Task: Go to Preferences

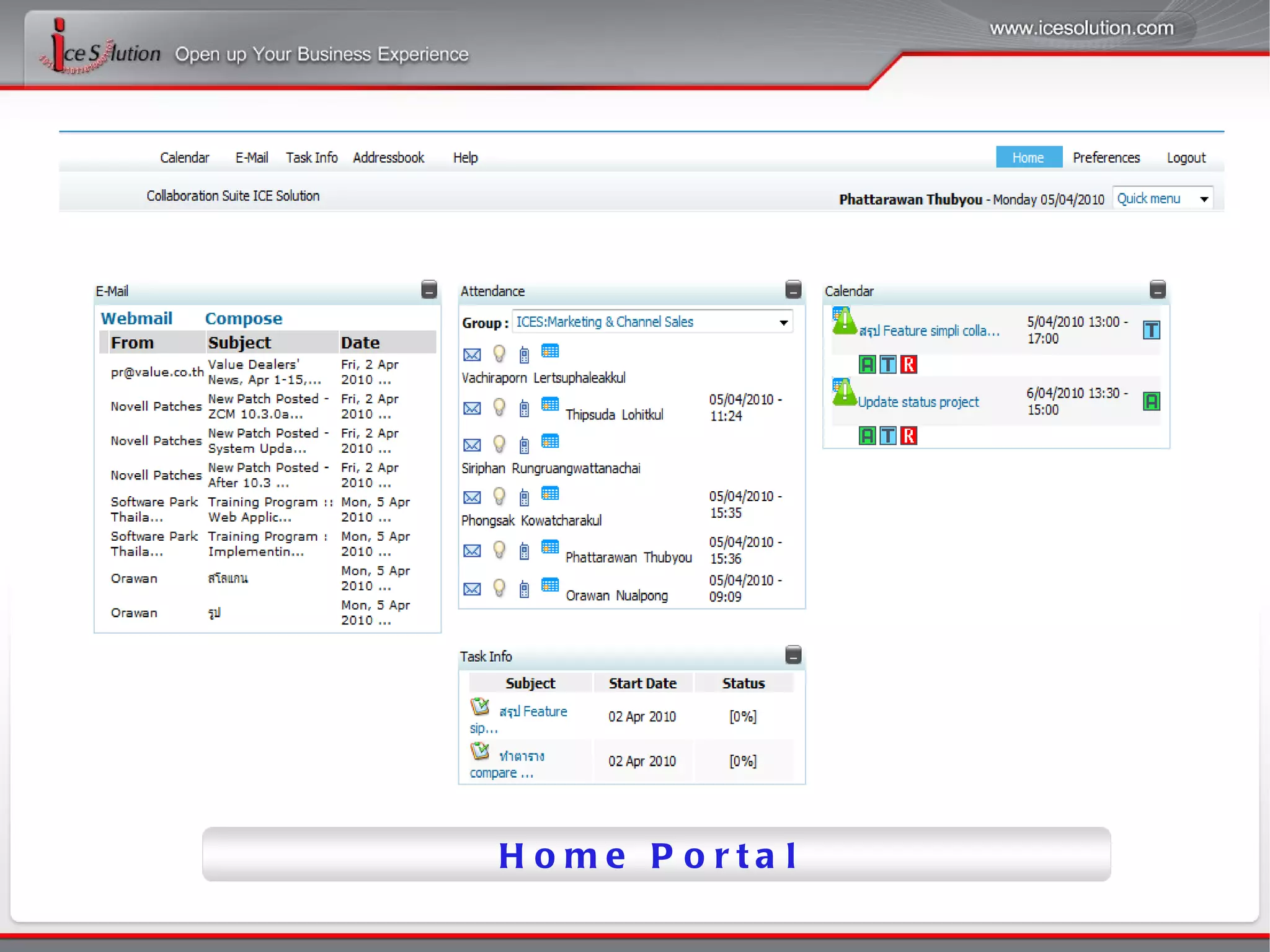Action: pyautogui.click(x=1106, y=158)
